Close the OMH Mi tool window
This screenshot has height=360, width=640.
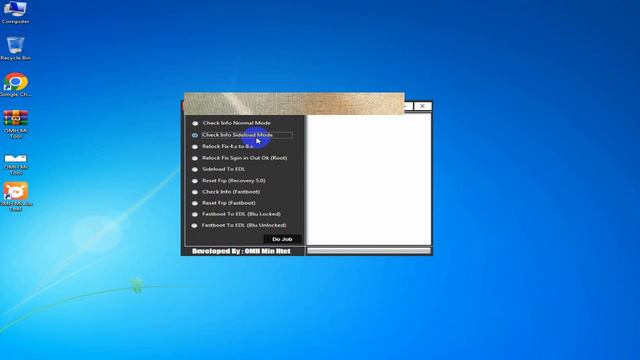422,106
